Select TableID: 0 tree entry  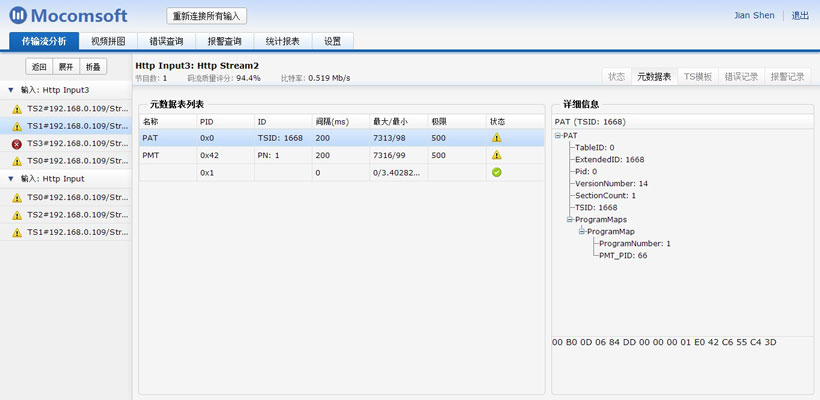[x=595, y=147]
